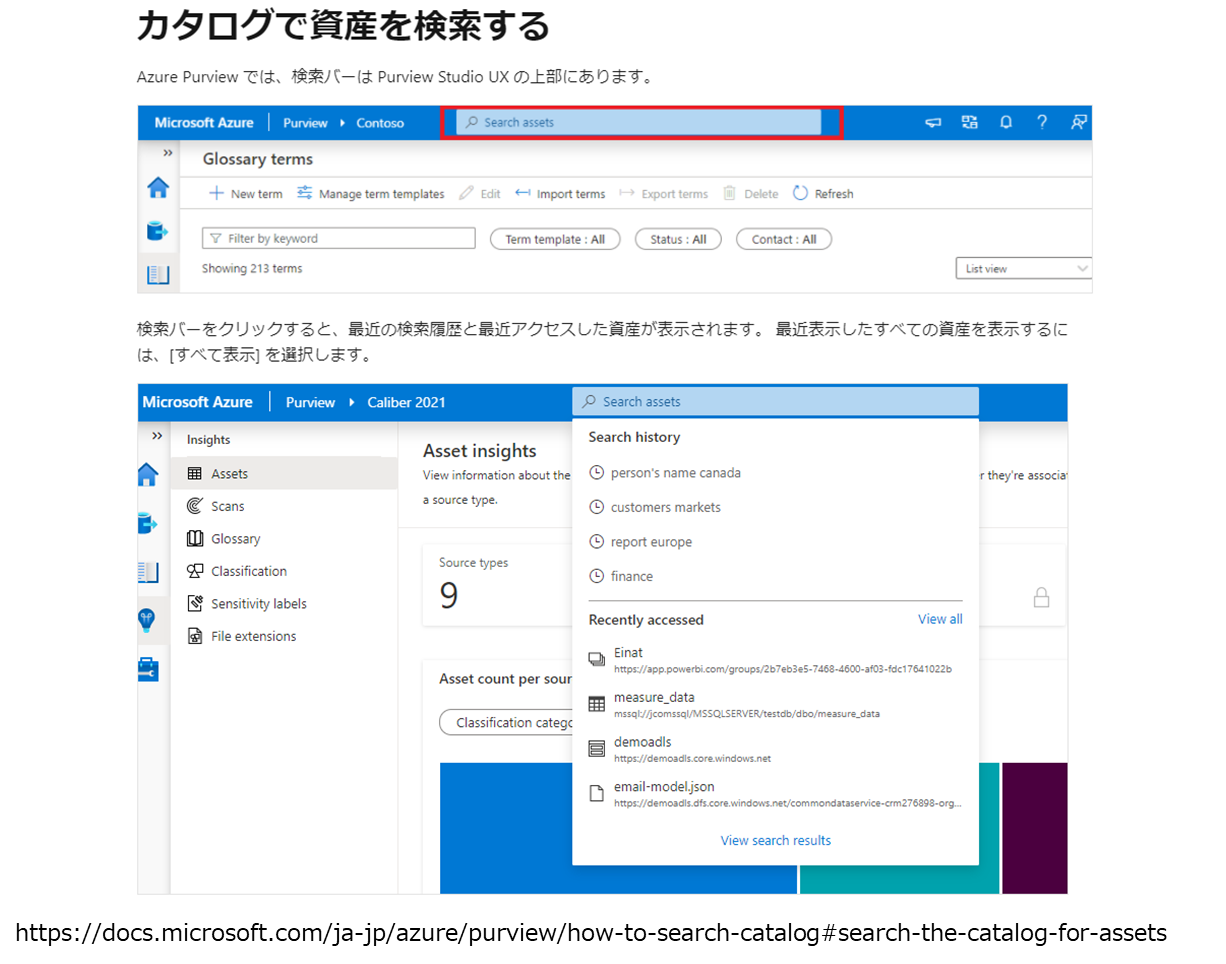Screen dimensions: 1226x964
Task: Click the Edit button in Glossary toolbar
Action: pyautogui.click(x=480, y=194)
